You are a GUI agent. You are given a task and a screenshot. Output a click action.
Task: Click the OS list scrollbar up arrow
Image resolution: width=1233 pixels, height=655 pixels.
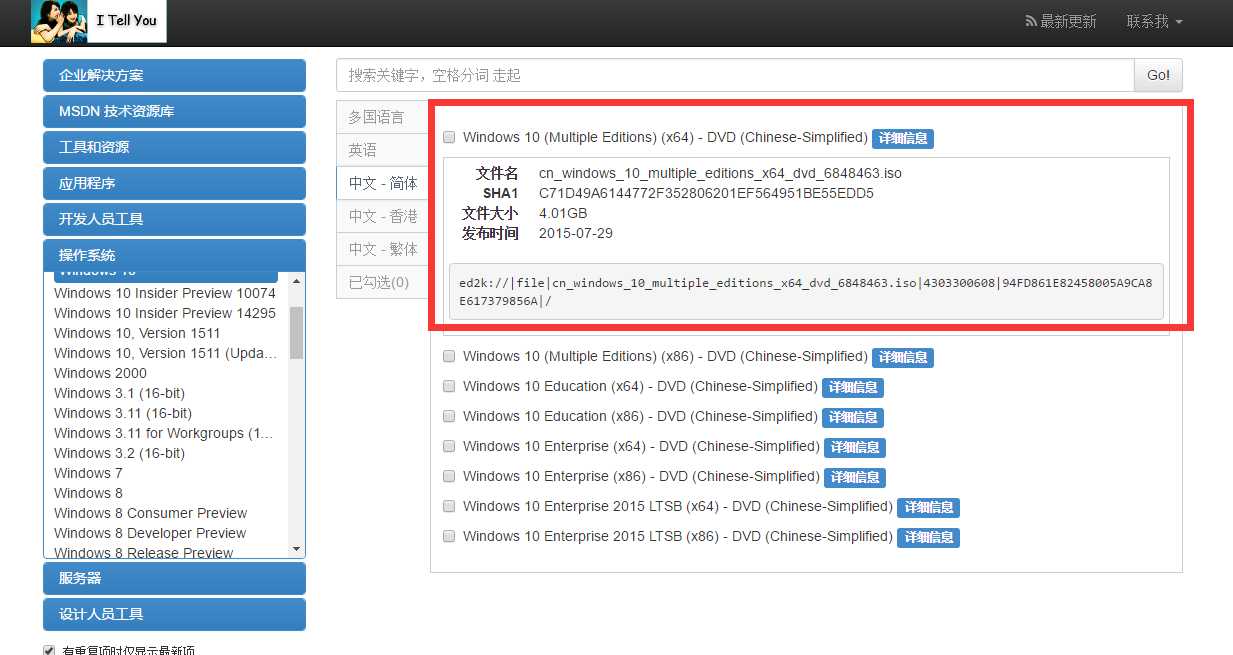coord(296,280)
